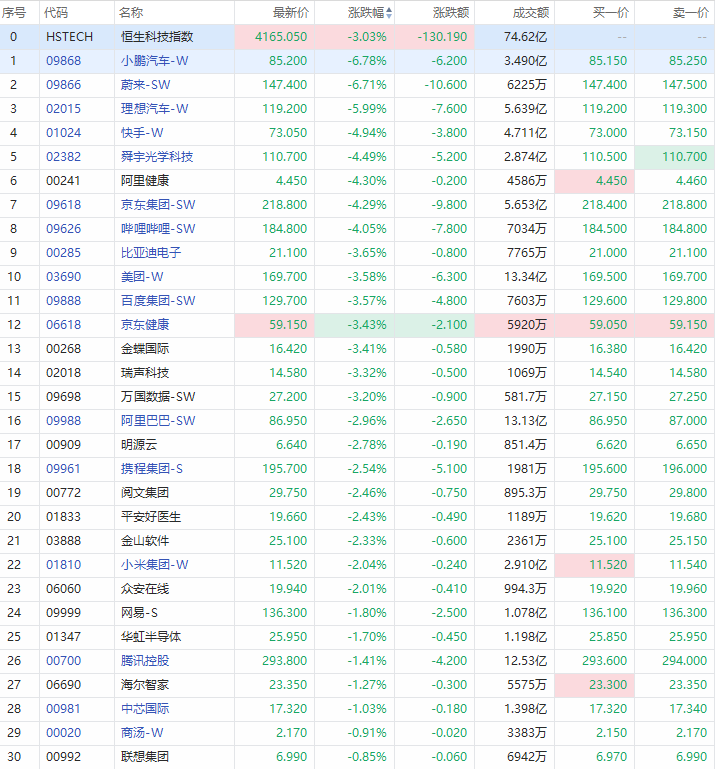The height and width of the screenshot is (769, 715).
Task: Click 舜宇光学科技 ask price 110.700
Action: coord(685,157)
